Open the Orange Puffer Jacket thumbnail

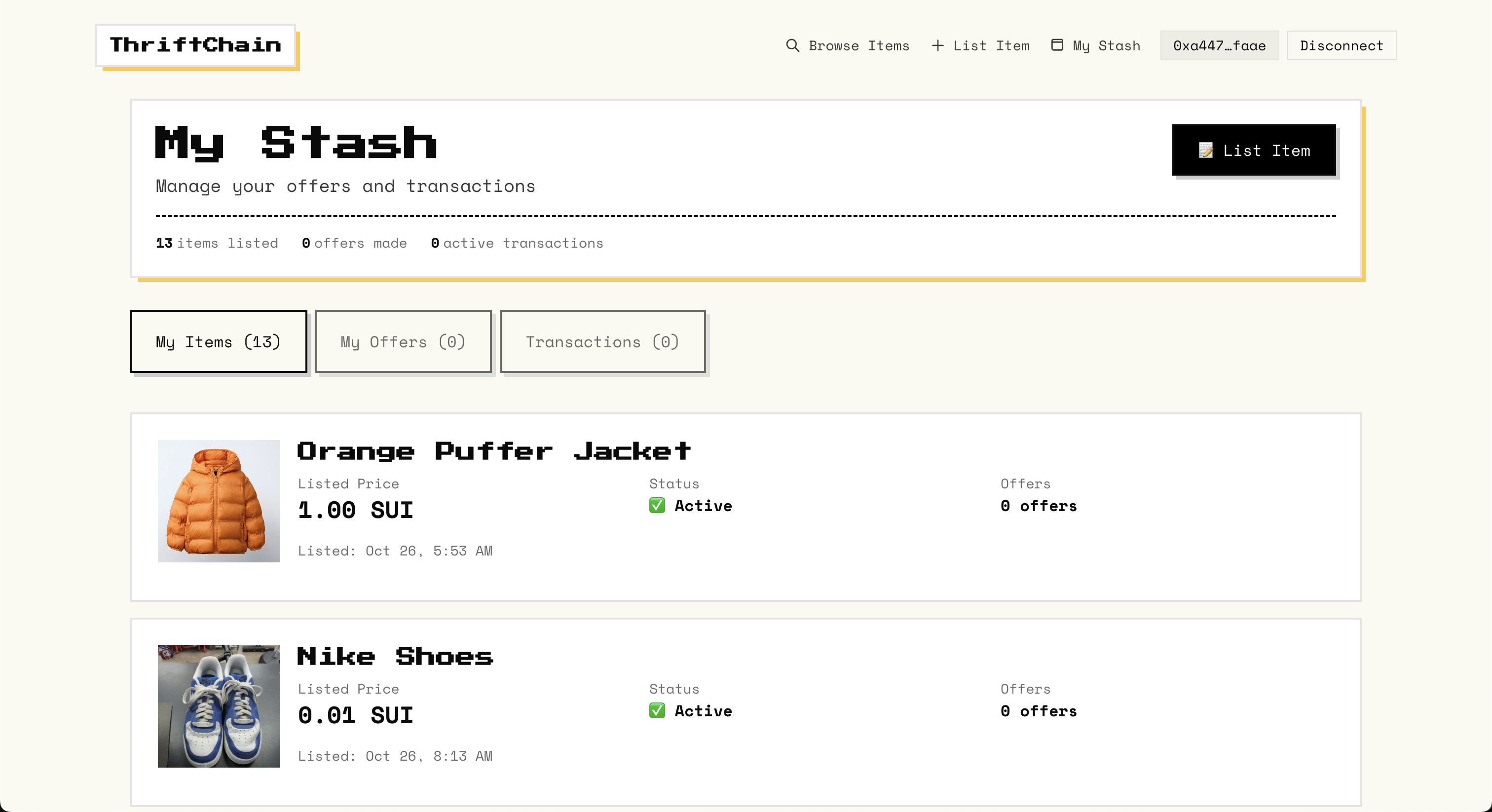[x=219, y=501]
